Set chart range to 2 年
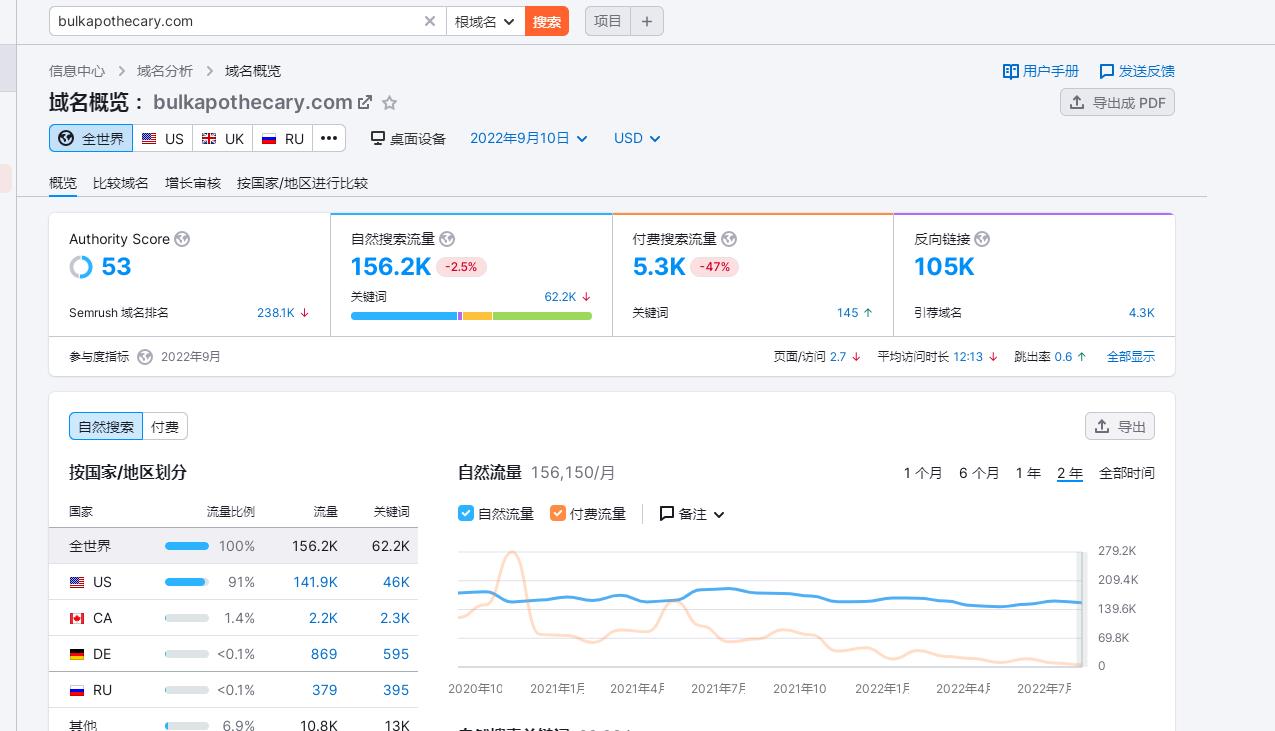 [1070, 473]
